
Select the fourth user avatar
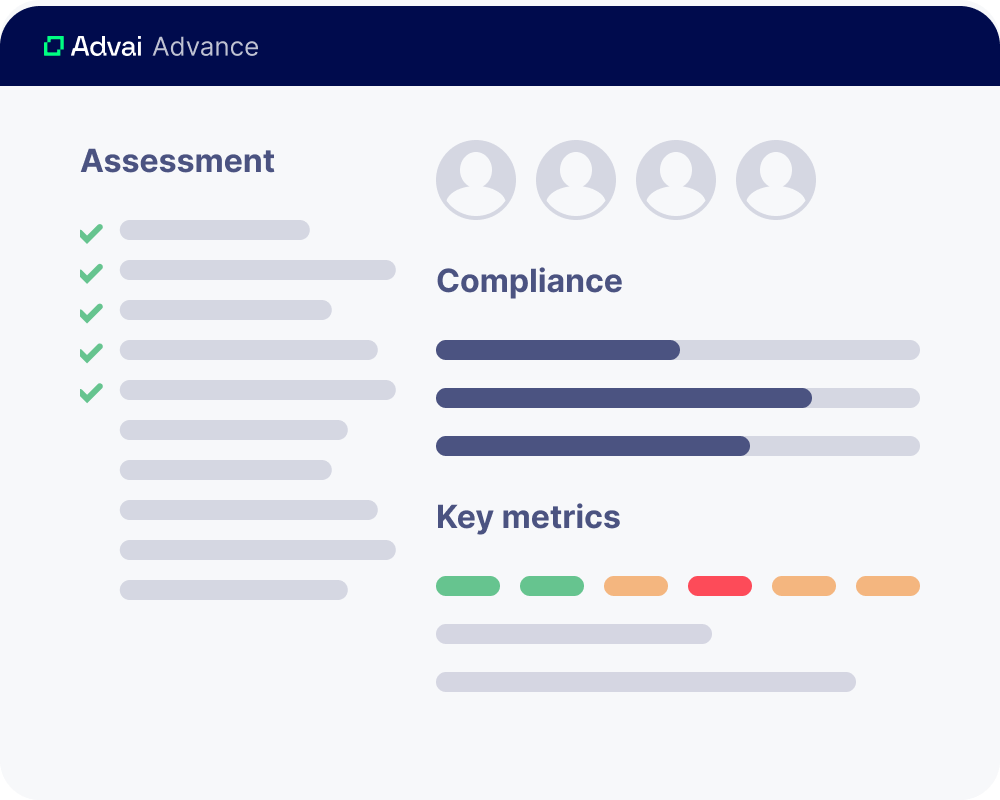[x=776, y=180]
